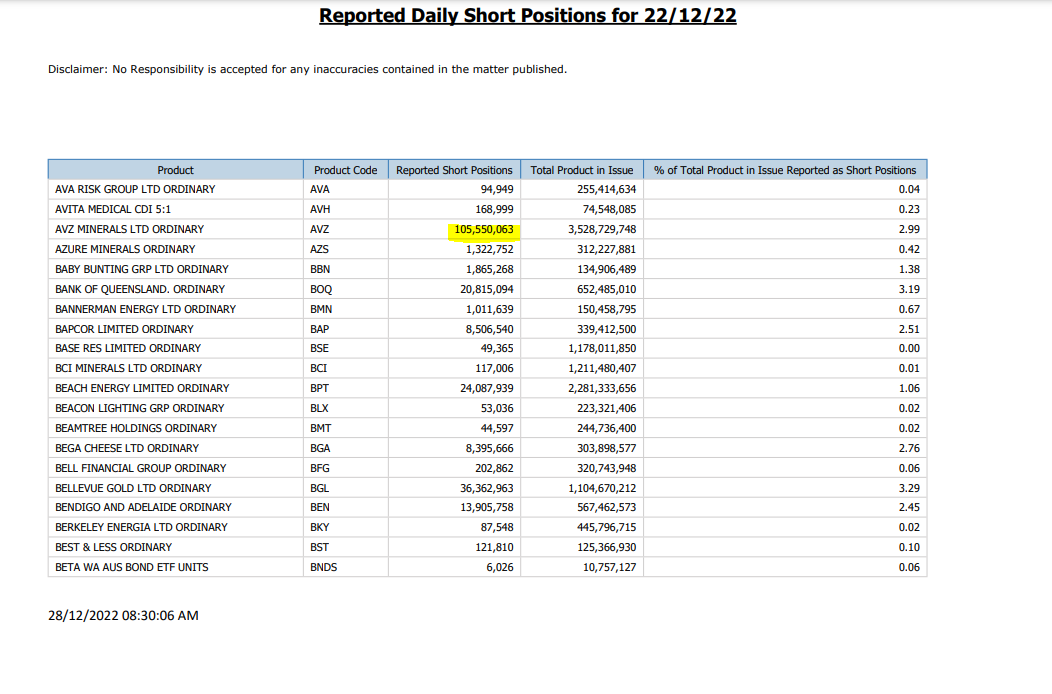Screen dimensions: 1052x694
Task: Click the 3.29 percentage value
Action: [908, 488]
